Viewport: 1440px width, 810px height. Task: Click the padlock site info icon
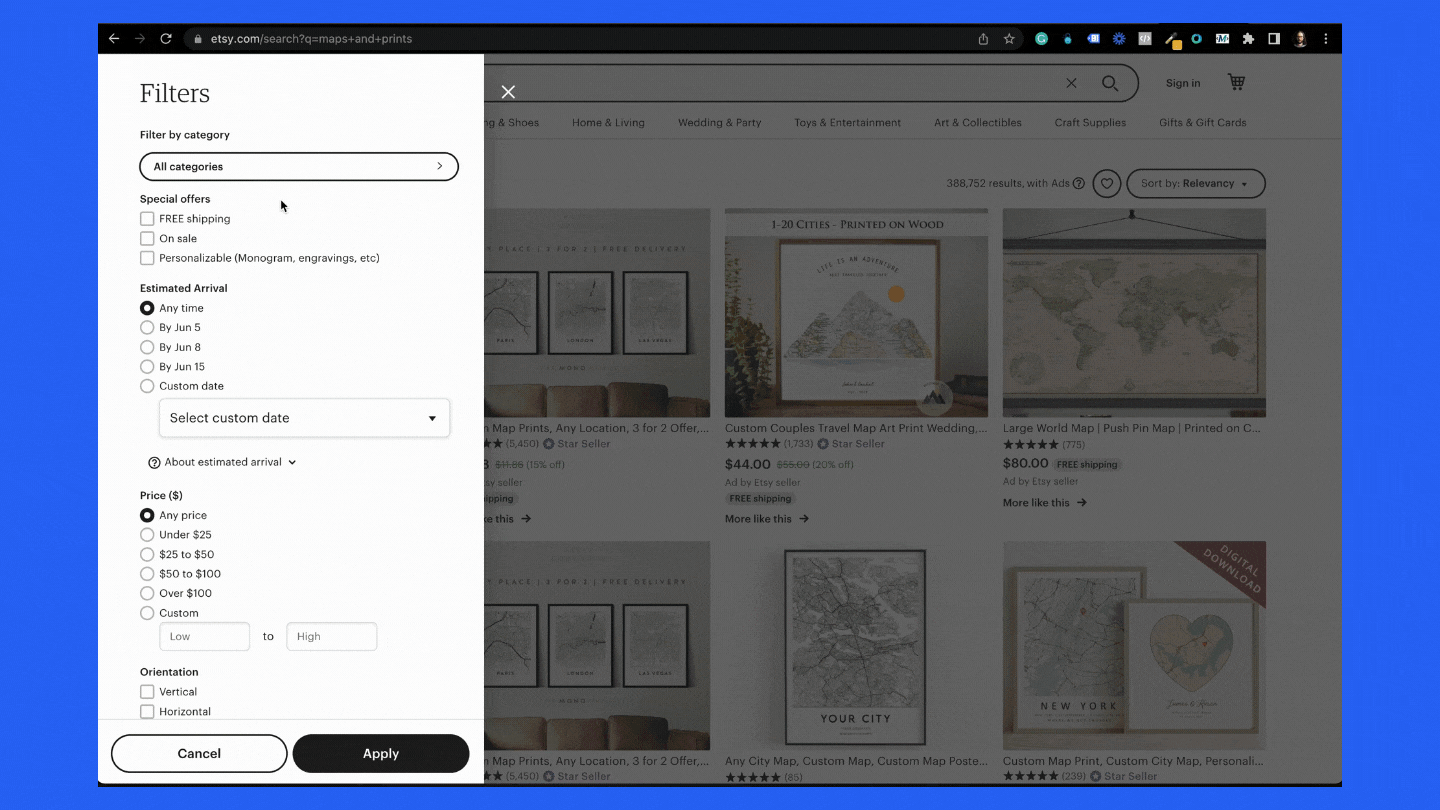click(x=198, y=39)
